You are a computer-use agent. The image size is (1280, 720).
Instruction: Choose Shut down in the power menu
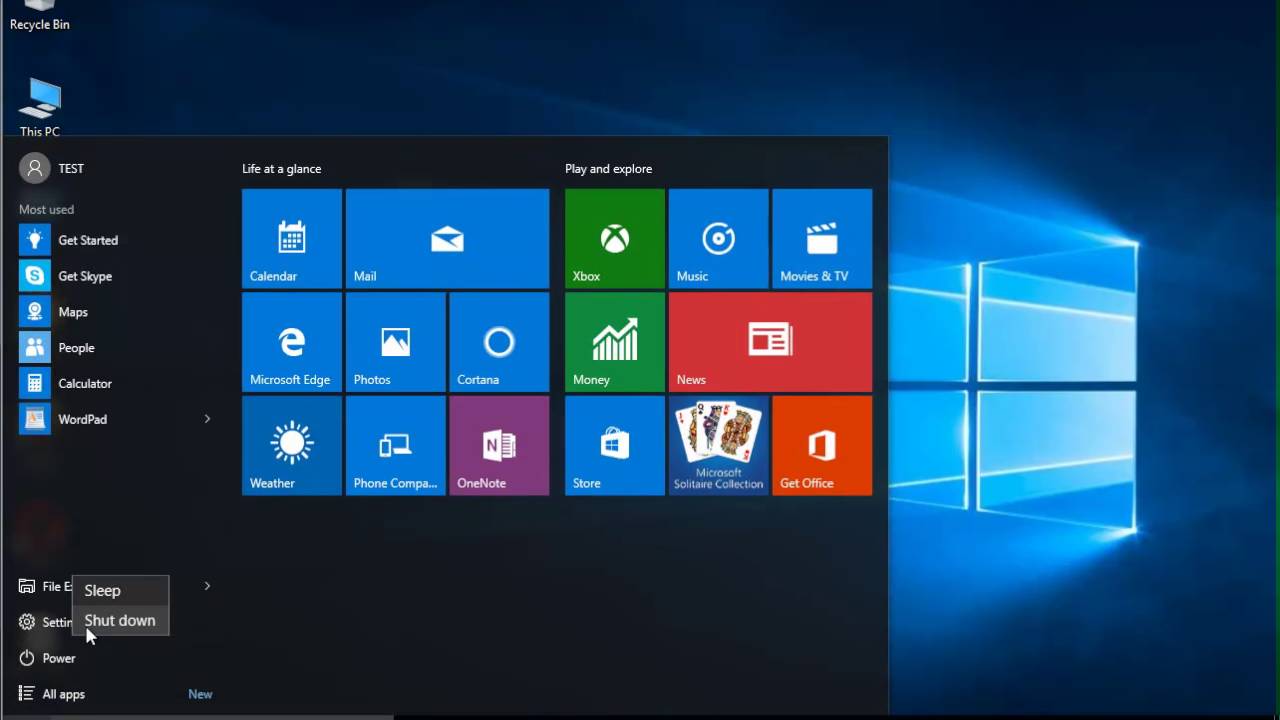[120, 621]
